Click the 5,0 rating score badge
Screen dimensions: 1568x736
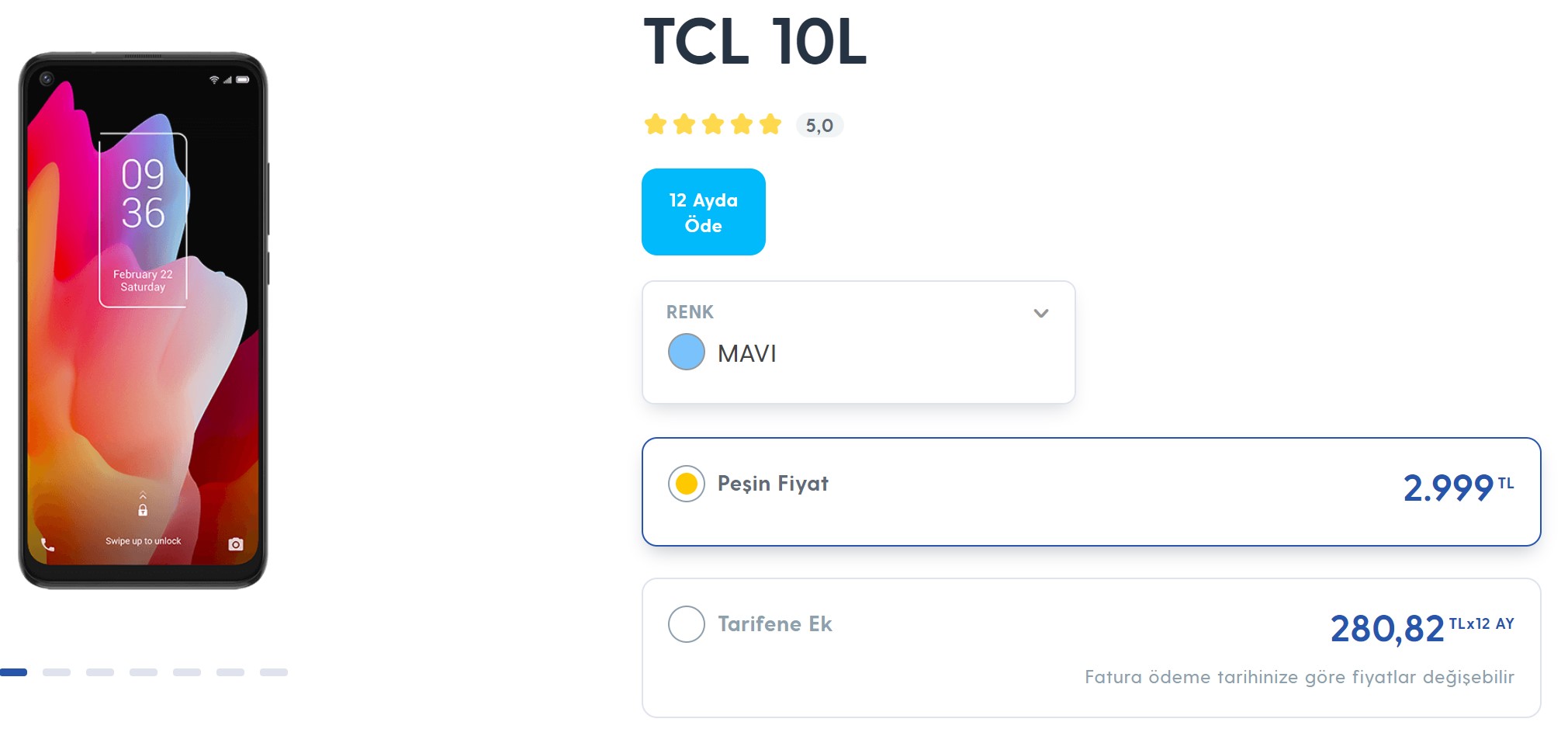click(819, 125)
